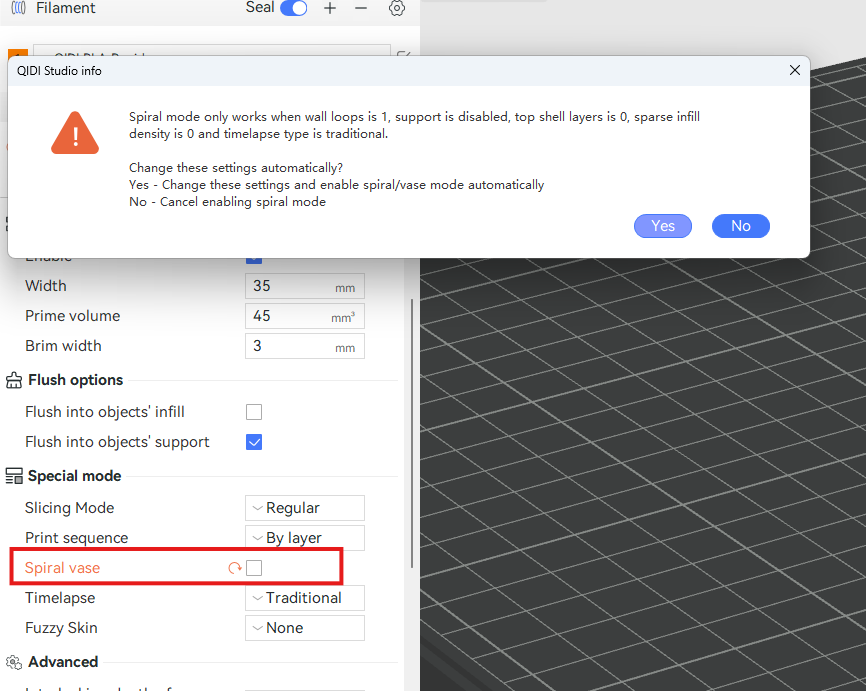Remove a filament with the minus icon
Screen dimensions: 866x691
[361, 8]
